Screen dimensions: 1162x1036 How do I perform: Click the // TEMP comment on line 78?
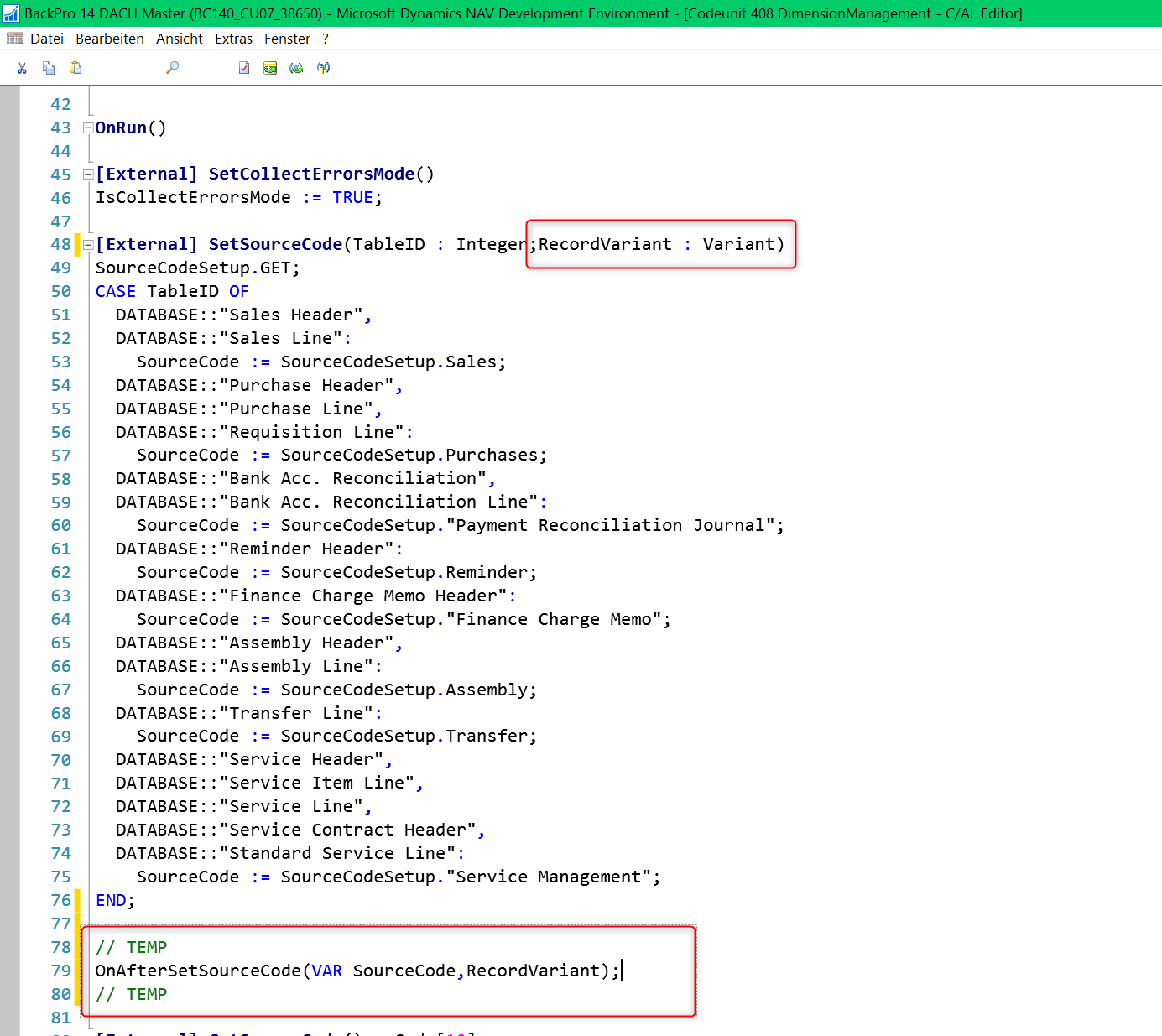coord(131,947)
